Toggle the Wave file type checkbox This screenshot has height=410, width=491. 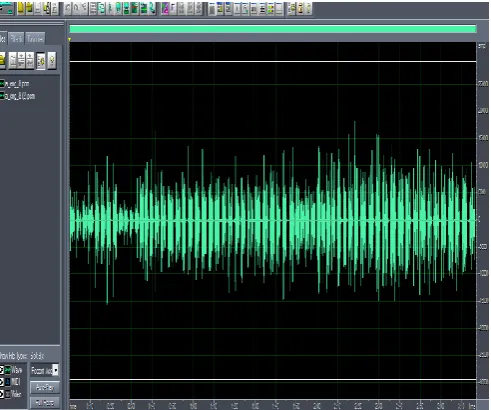pos(2,370)
